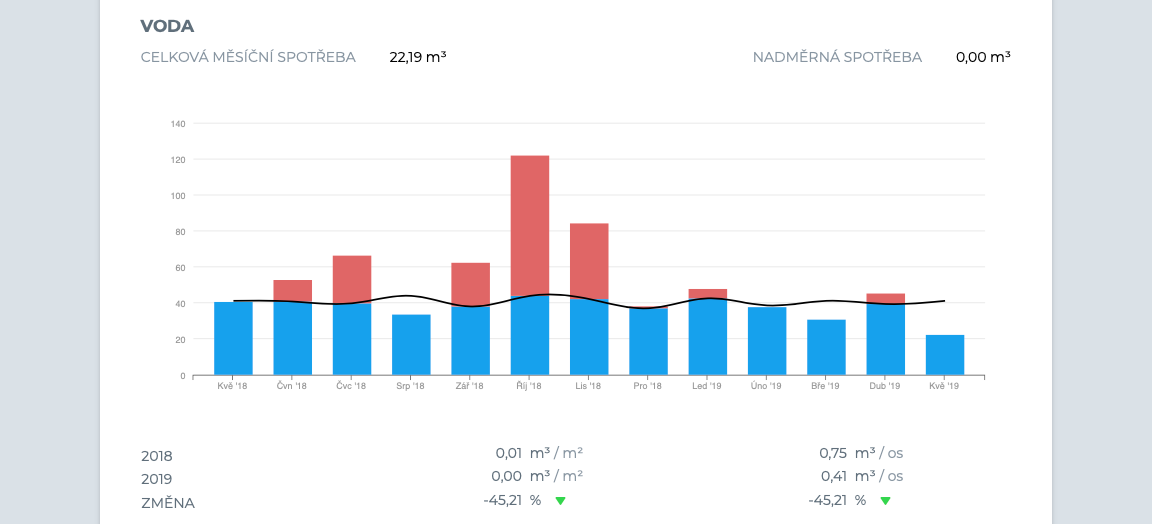1152x524 pixels.
Task: Click green down arrow beside m³/m² change
Action: click(560, 501)
